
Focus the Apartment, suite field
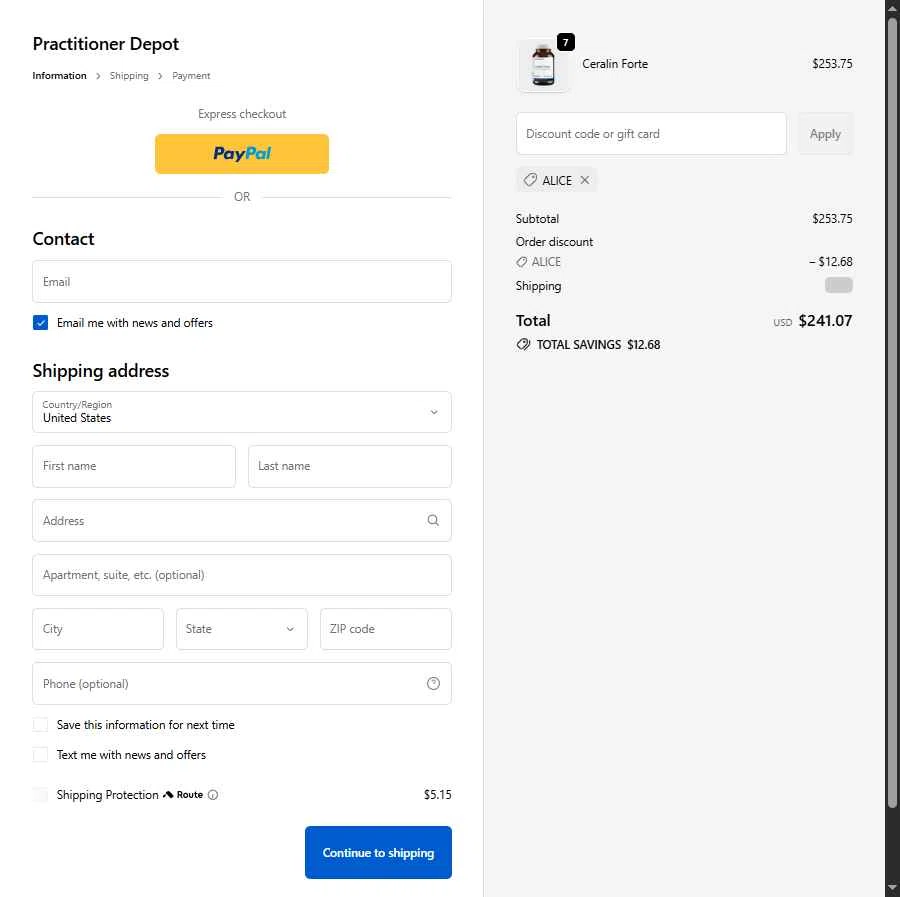(x=242, y=575)
